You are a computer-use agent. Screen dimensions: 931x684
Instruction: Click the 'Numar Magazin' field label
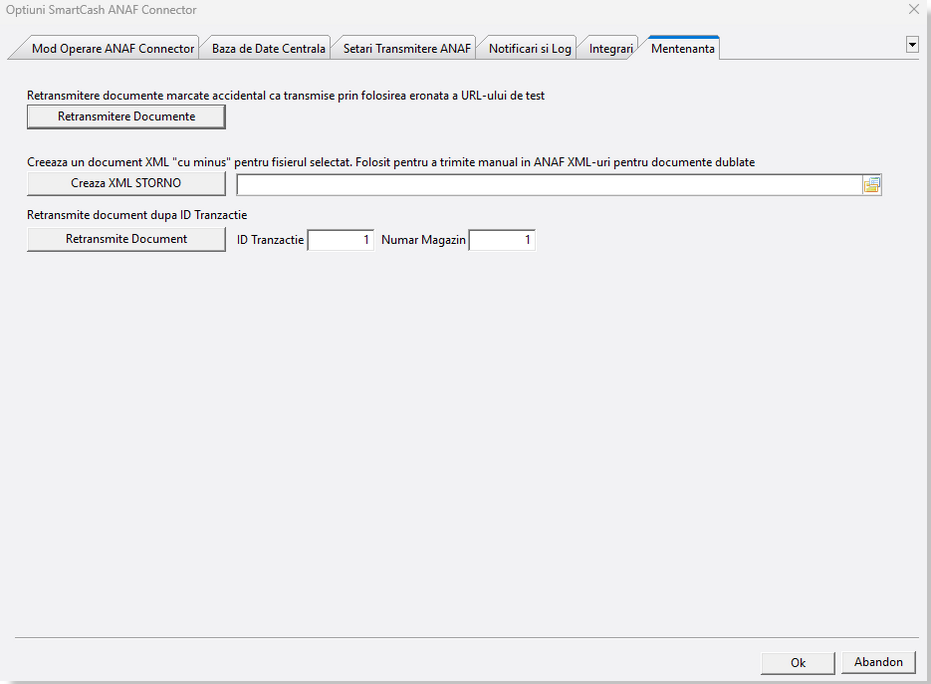(423, 240)
